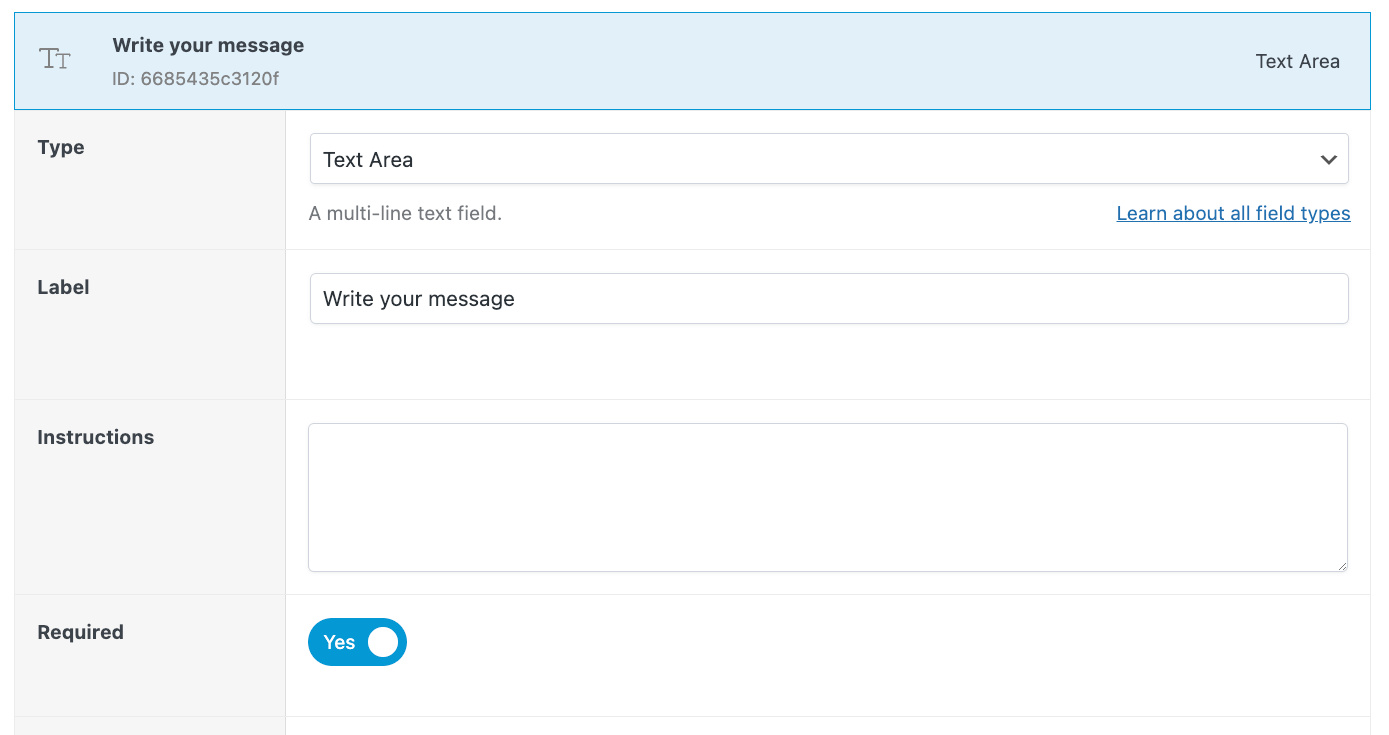1389x735 pixels.
Task: Click the Instructions setting label
Action: (x=96, y=437)
